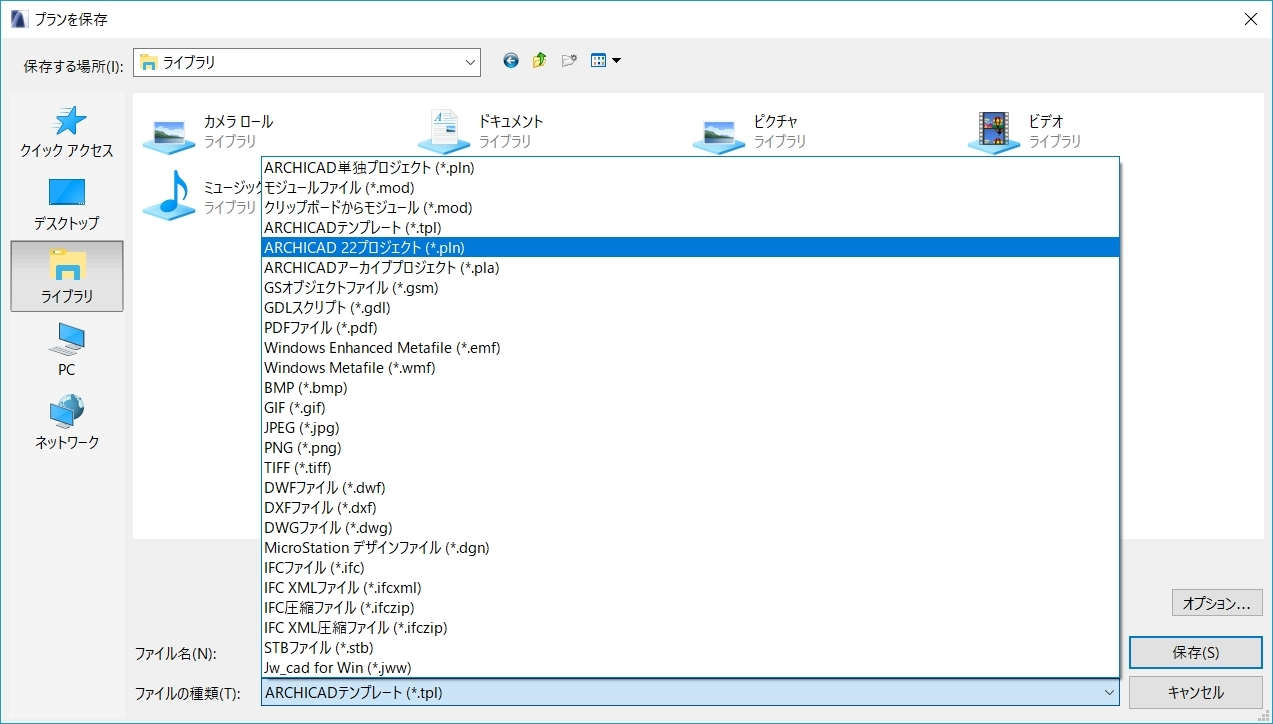Viewport: 1273px width, 724px height.
Task: Open the Options (オプション...) button
Action: (x=1216, y=603)
